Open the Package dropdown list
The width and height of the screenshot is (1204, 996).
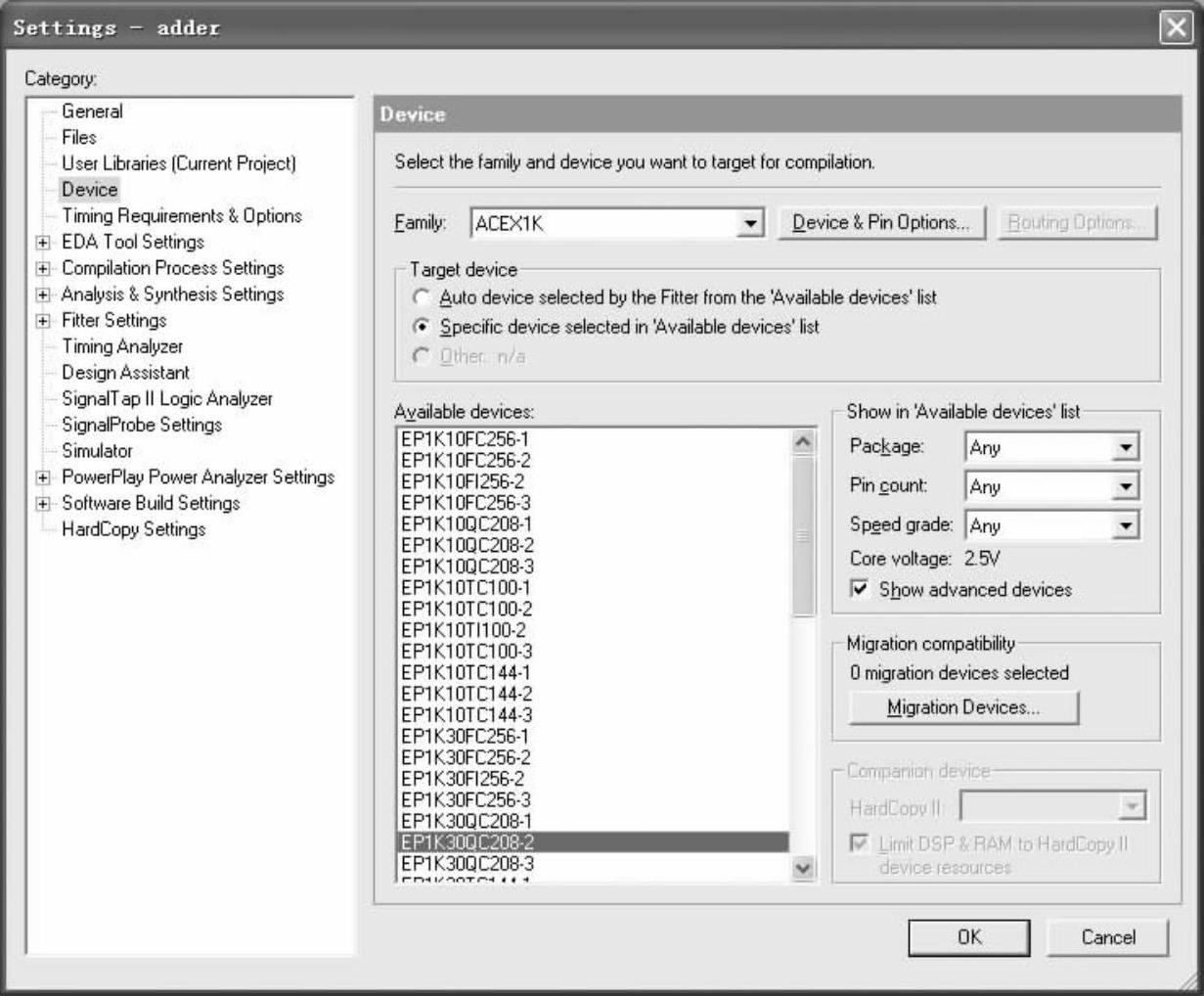1126,448
